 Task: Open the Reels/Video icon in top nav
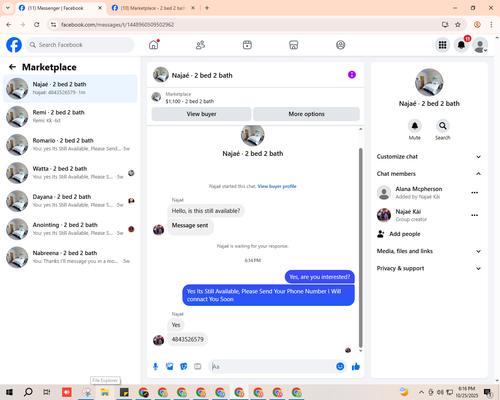(x=247, y=45)
